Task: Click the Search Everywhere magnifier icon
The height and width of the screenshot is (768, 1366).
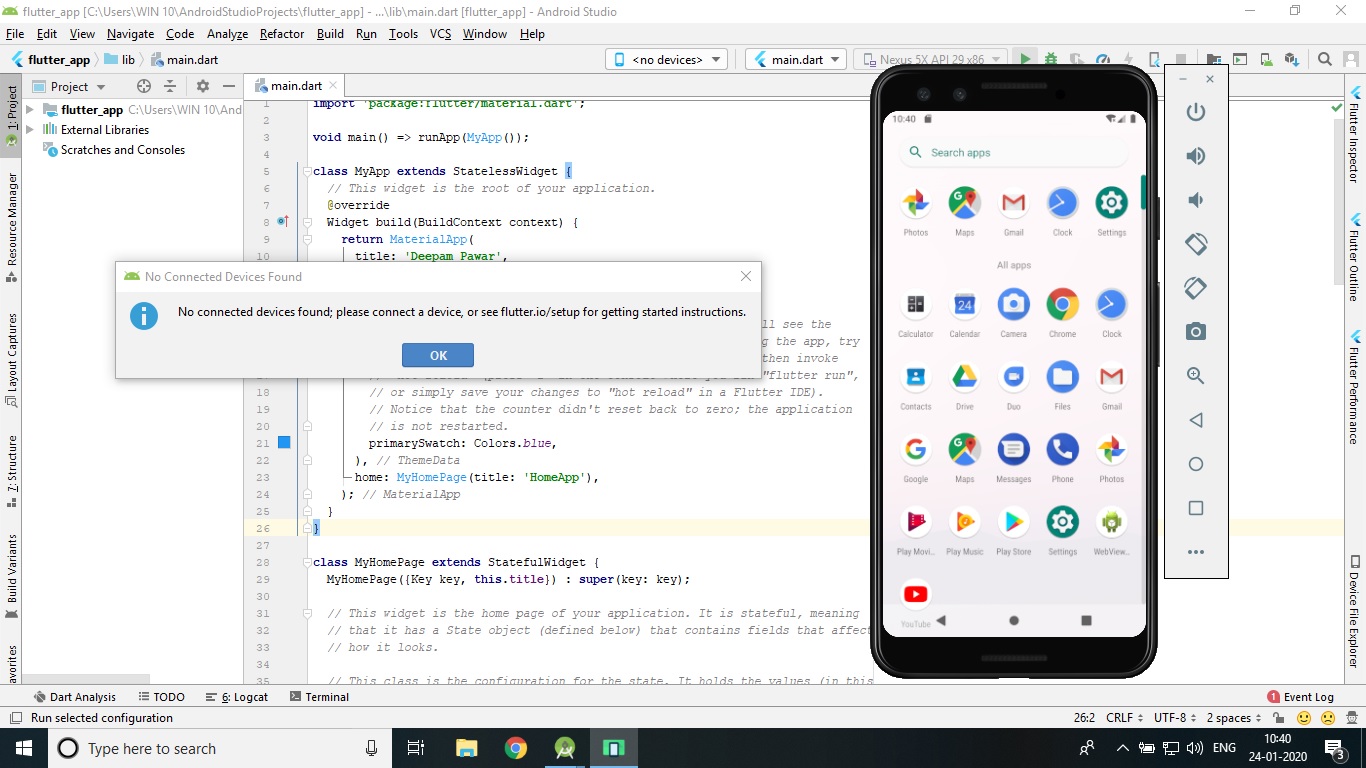Action: pyautogui.click(x=1325, y=59)
